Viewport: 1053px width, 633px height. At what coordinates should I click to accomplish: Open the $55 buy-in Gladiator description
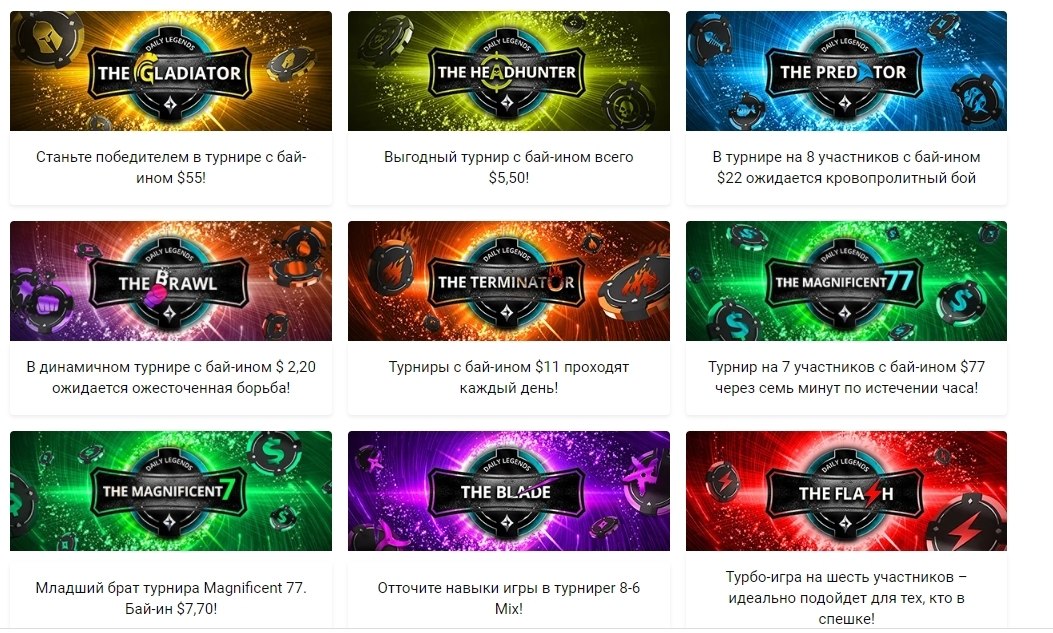pos(171,167)
